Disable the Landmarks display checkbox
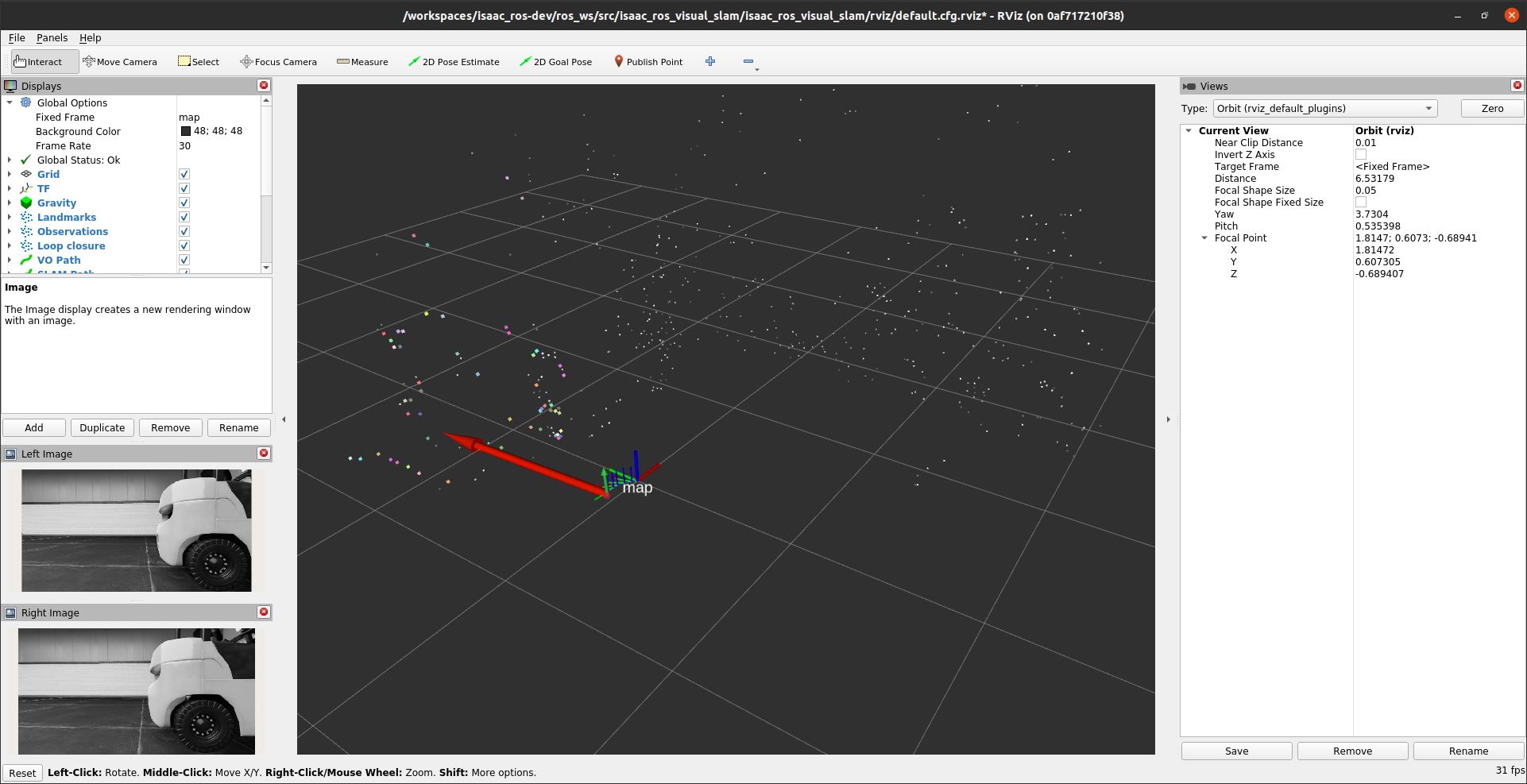This screenshot has height=784, width=1527. [184, 218]
